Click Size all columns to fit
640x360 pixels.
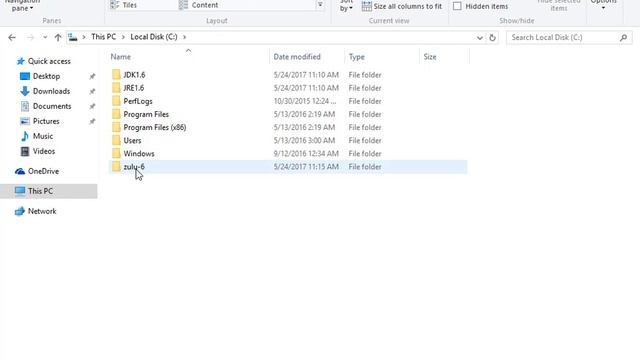coord(402,6)
